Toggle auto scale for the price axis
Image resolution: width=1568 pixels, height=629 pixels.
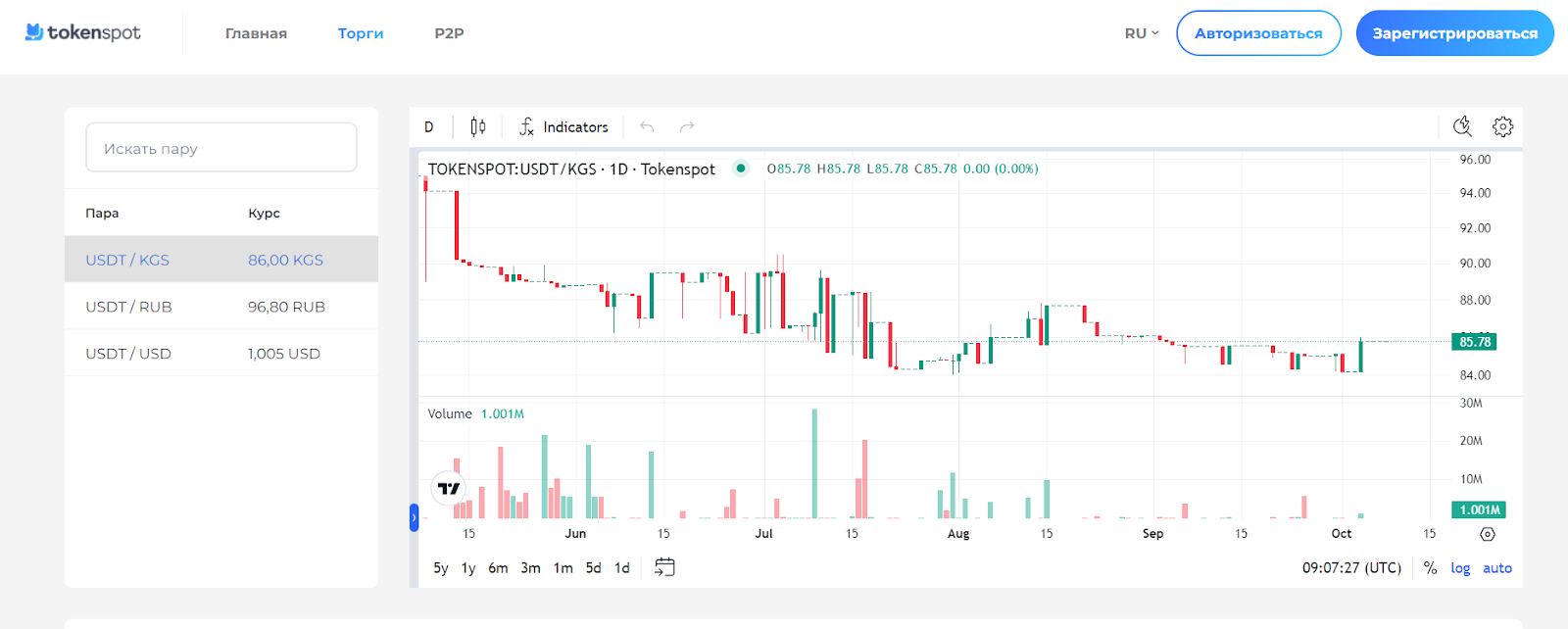coord(1496,568)
